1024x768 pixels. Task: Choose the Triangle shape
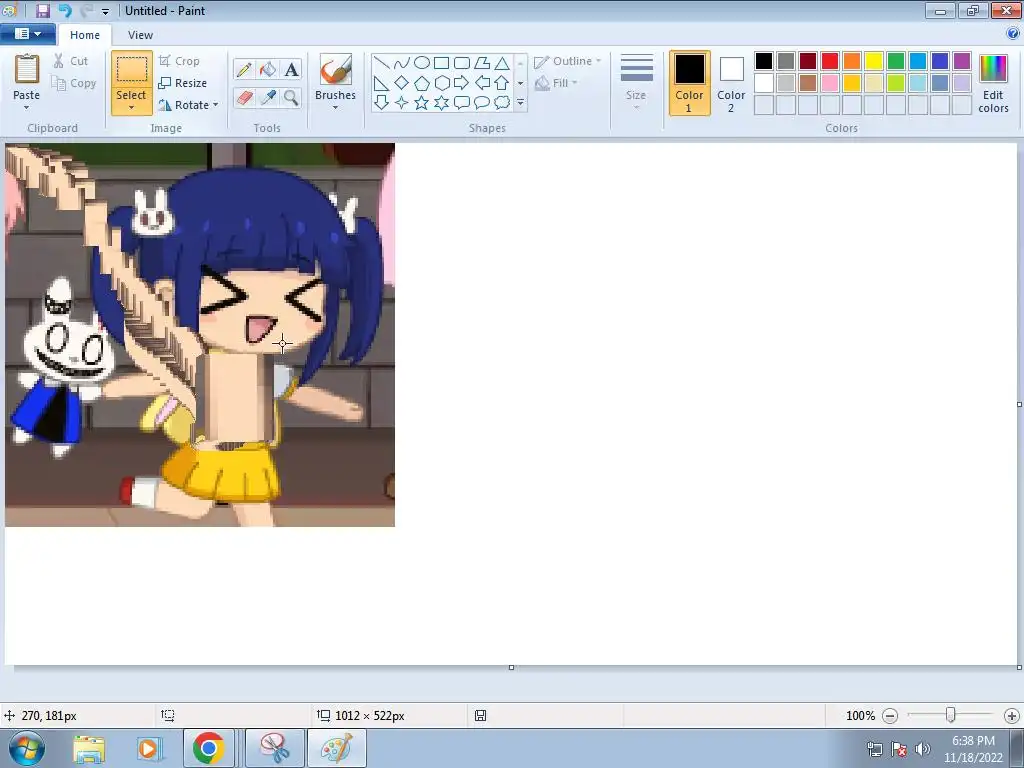pos(502,63)
